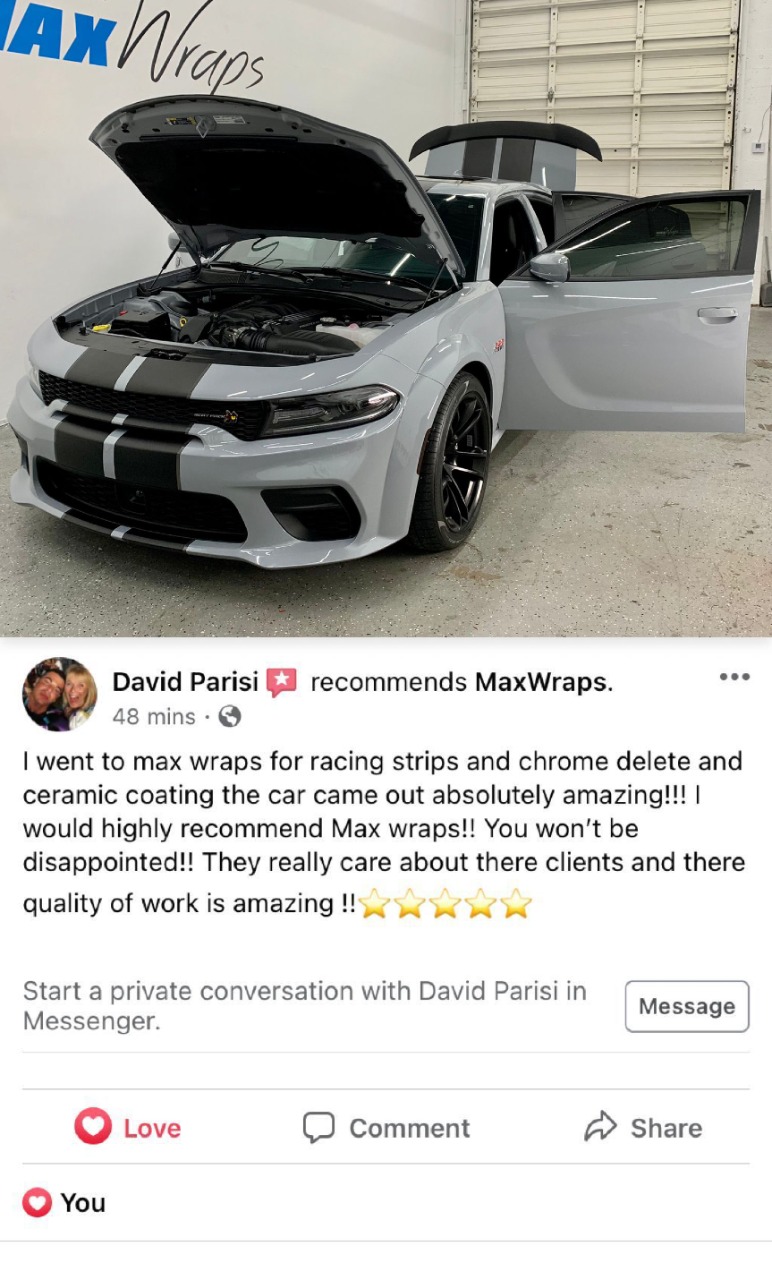Open David Parisi's profile picture
The height and width of the screenshot is (1280, 772).
coord(60,694)
